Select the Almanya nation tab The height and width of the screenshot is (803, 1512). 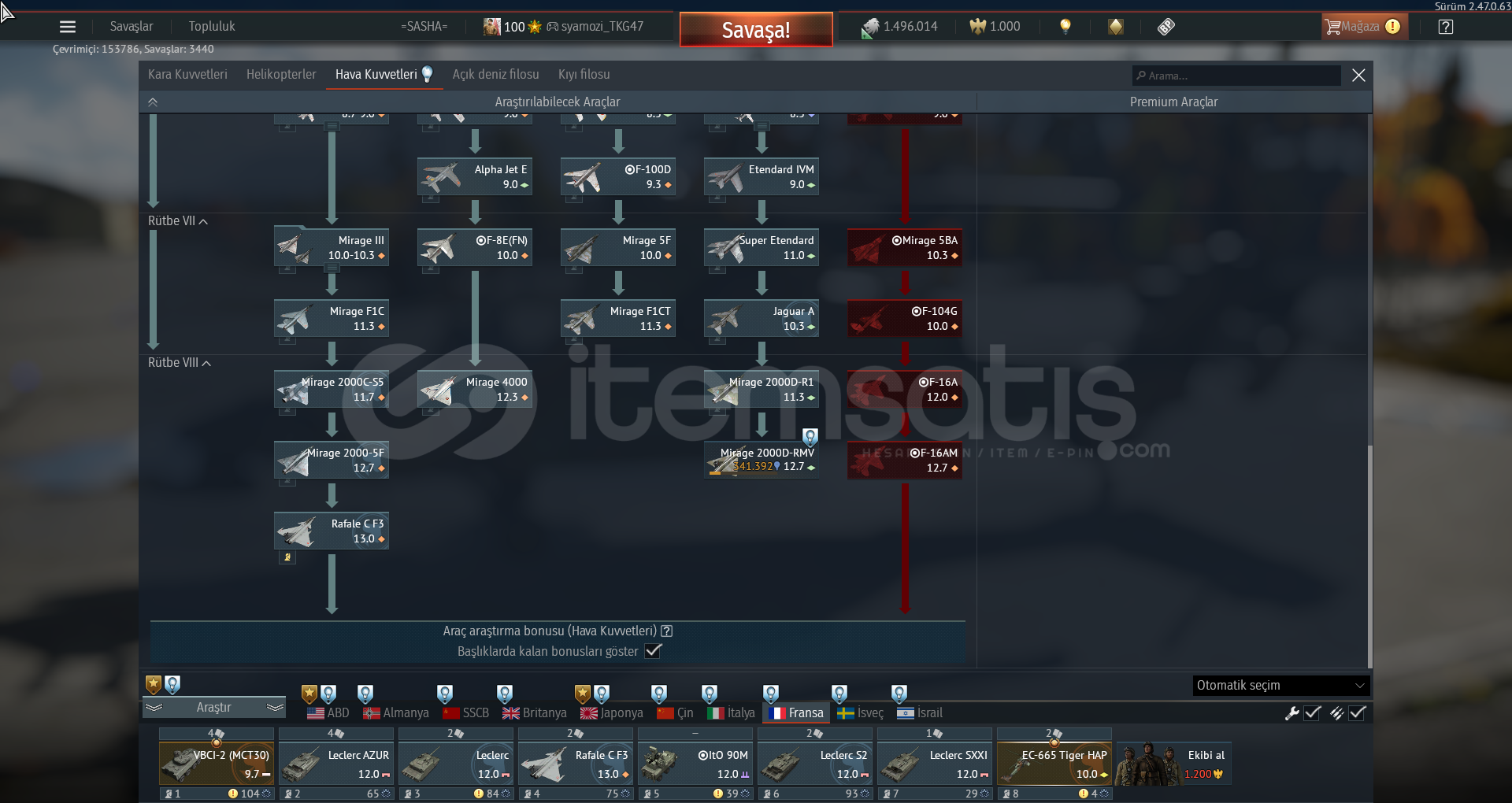[x=396, y=713]
